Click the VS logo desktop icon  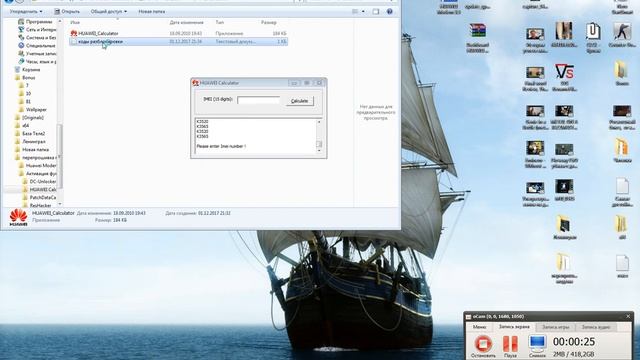[x=564, y=72]
